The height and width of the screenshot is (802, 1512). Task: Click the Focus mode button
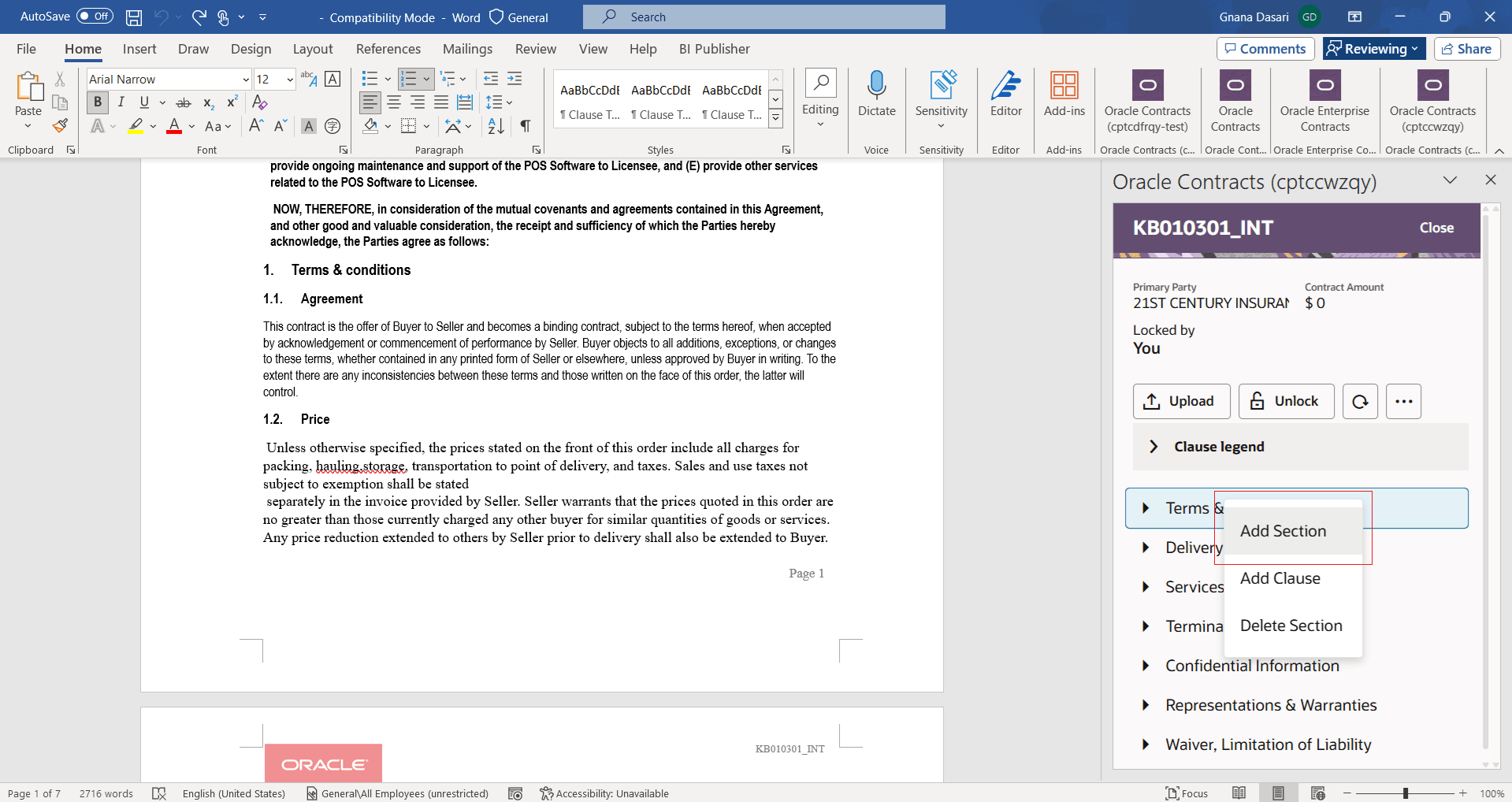click(x=1187, y=793)
